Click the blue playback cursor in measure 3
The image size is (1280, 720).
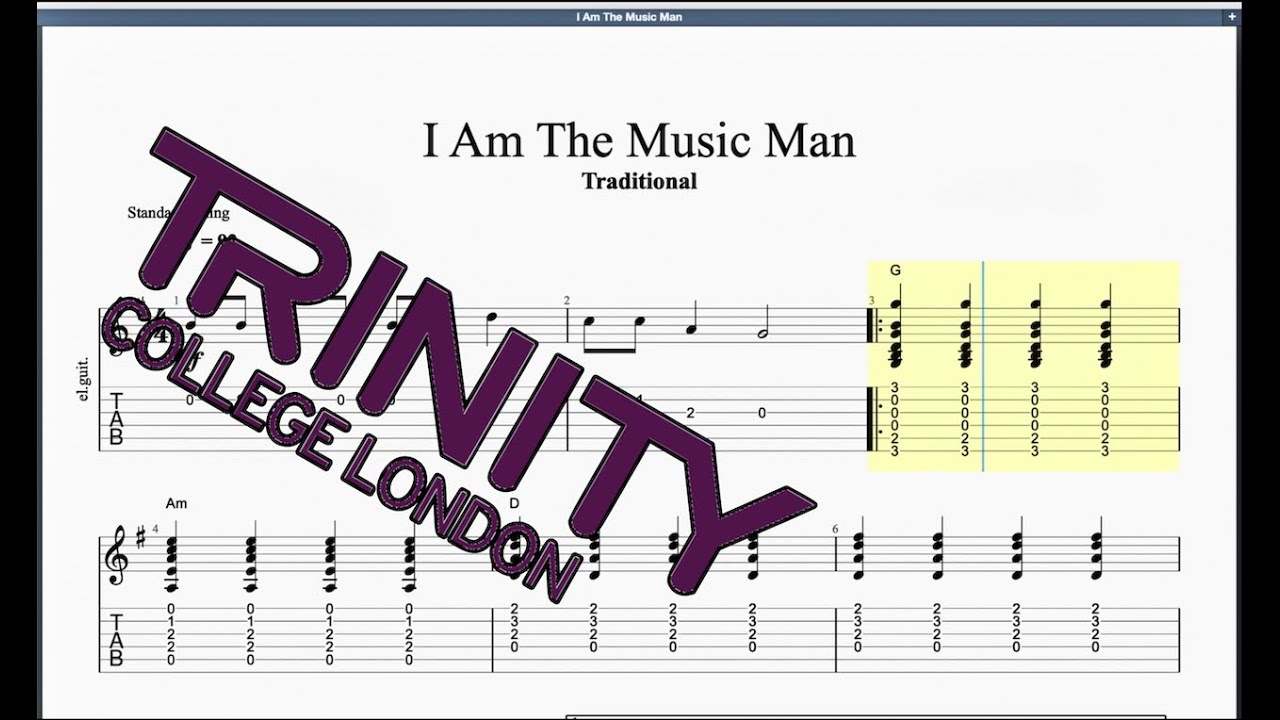click(983, 366)
